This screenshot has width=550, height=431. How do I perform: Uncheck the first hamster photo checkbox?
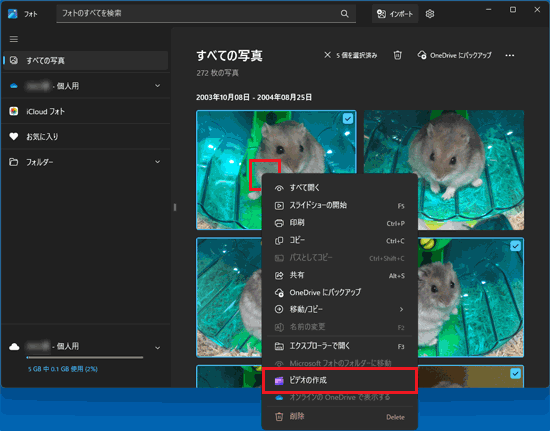(x=348, y=119)
